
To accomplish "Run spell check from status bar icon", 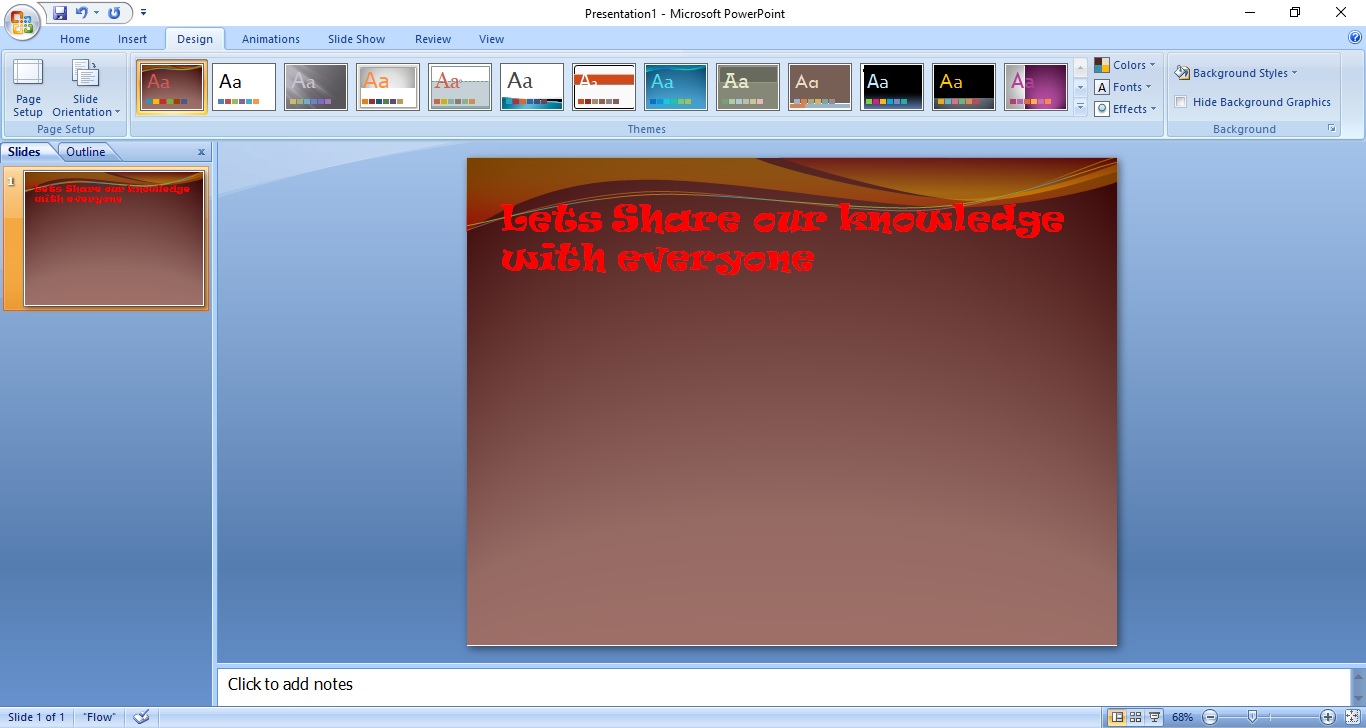I will point(141,717).
